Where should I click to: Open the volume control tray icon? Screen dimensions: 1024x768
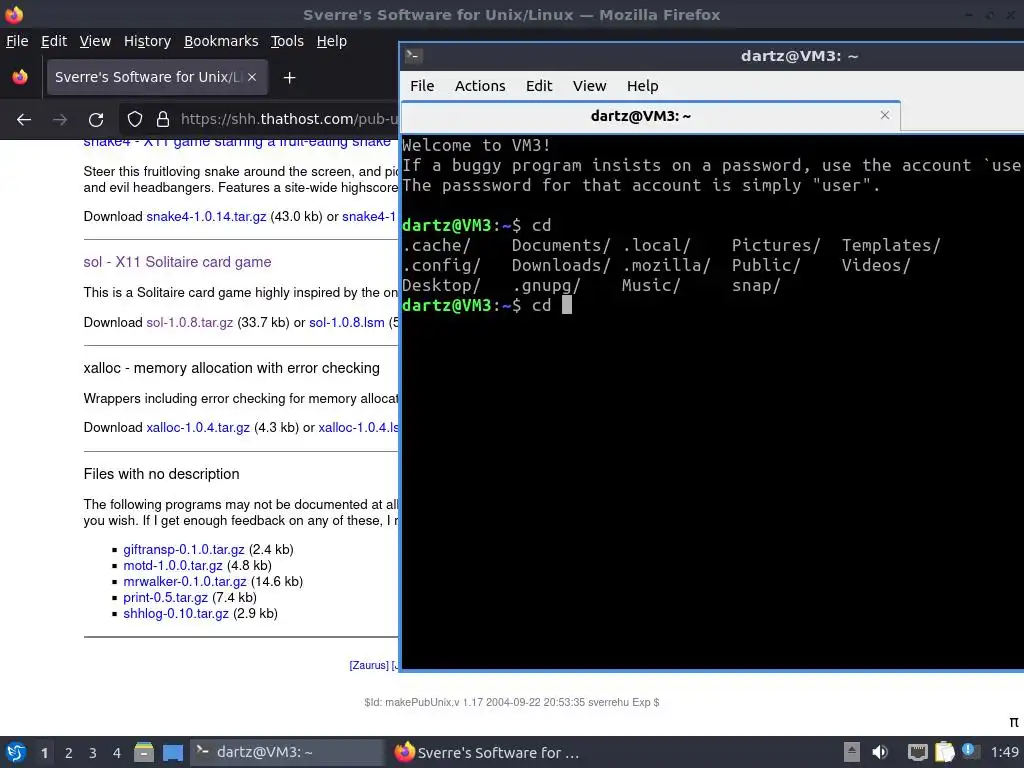[880, 752]
